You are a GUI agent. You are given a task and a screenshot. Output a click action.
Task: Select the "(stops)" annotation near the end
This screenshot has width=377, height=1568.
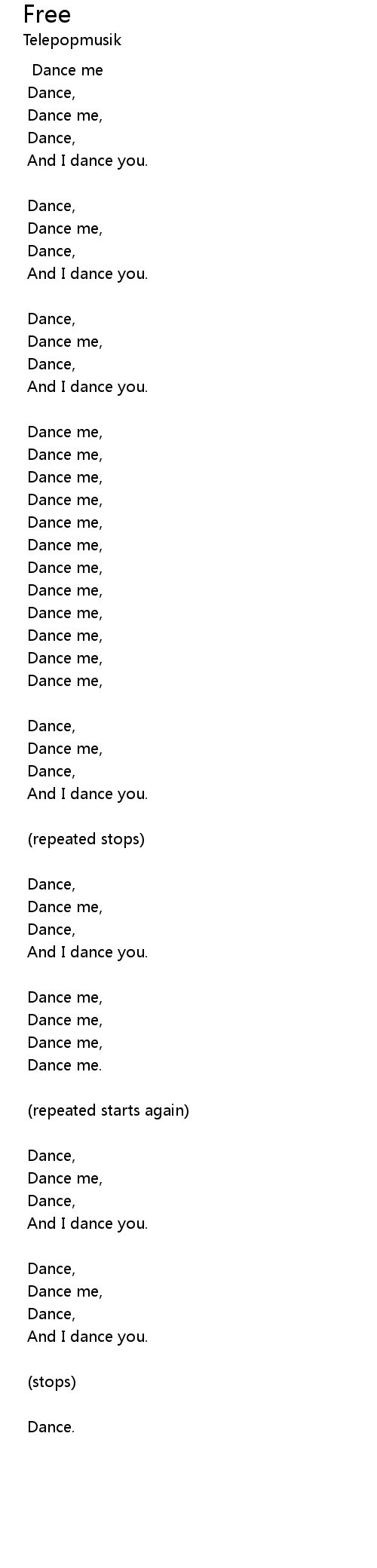(52, 1383)
